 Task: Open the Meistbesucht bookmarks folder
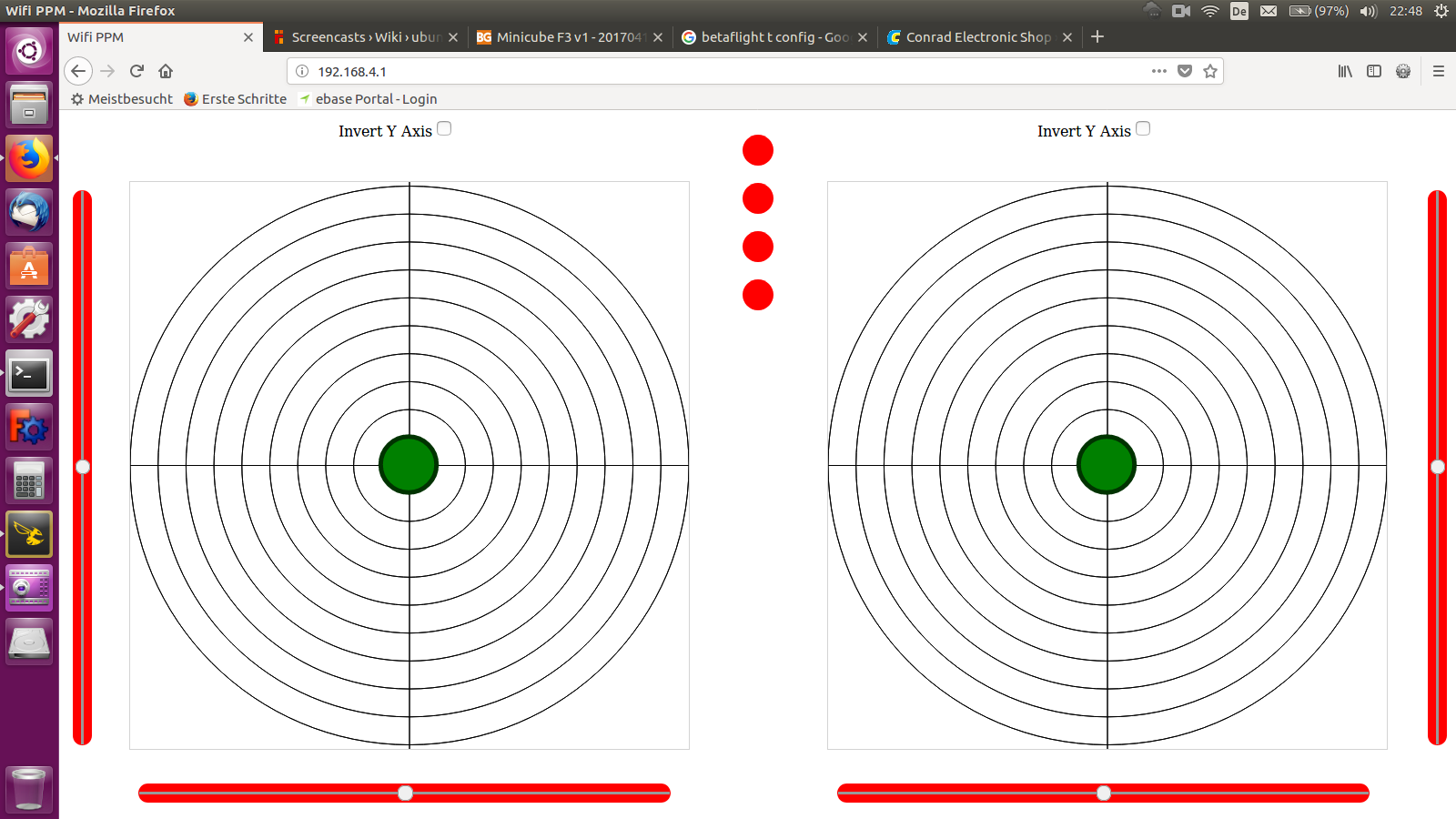tap(122, 99)
